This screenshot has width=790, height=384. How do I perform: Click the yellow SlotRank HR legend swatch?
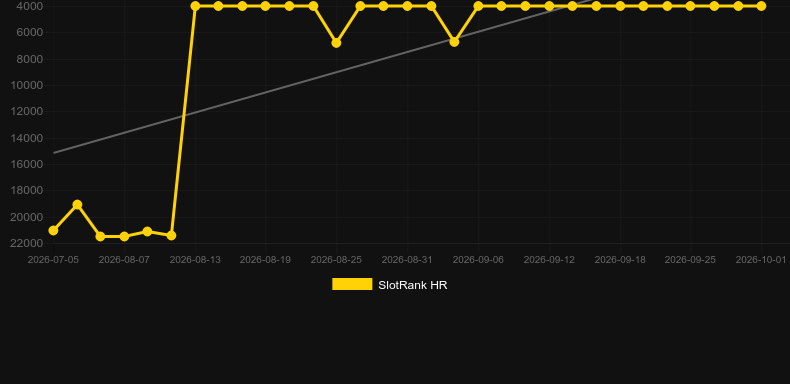pos(352,284)
